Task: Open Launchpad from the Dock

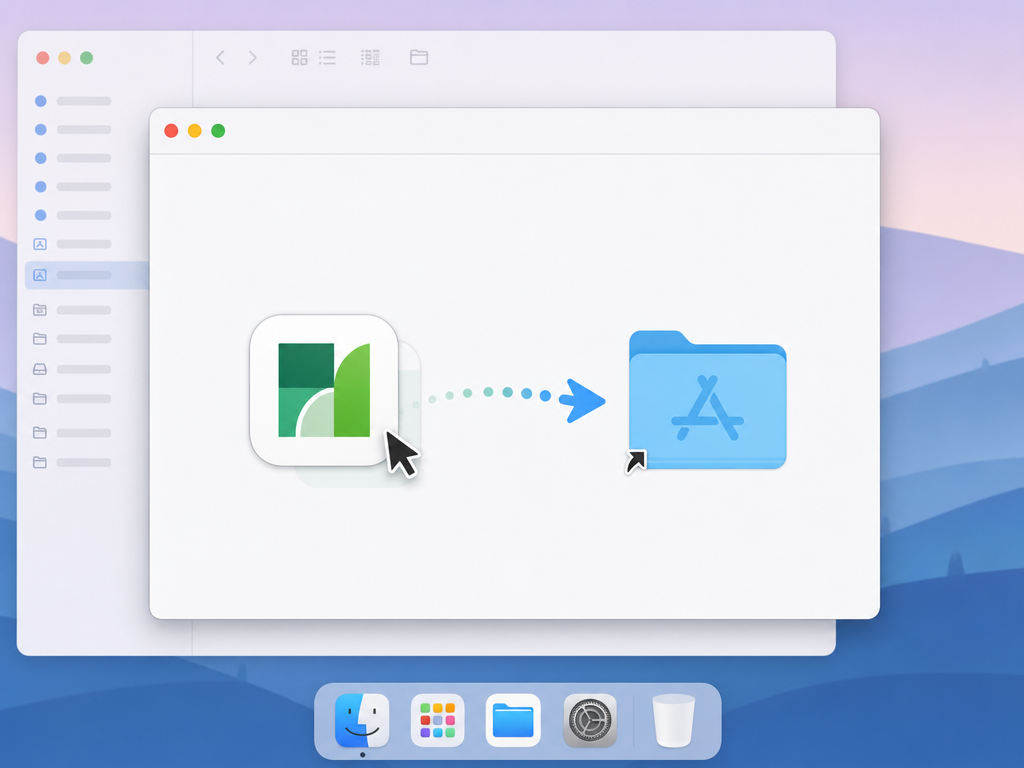Action: (438, 720)
